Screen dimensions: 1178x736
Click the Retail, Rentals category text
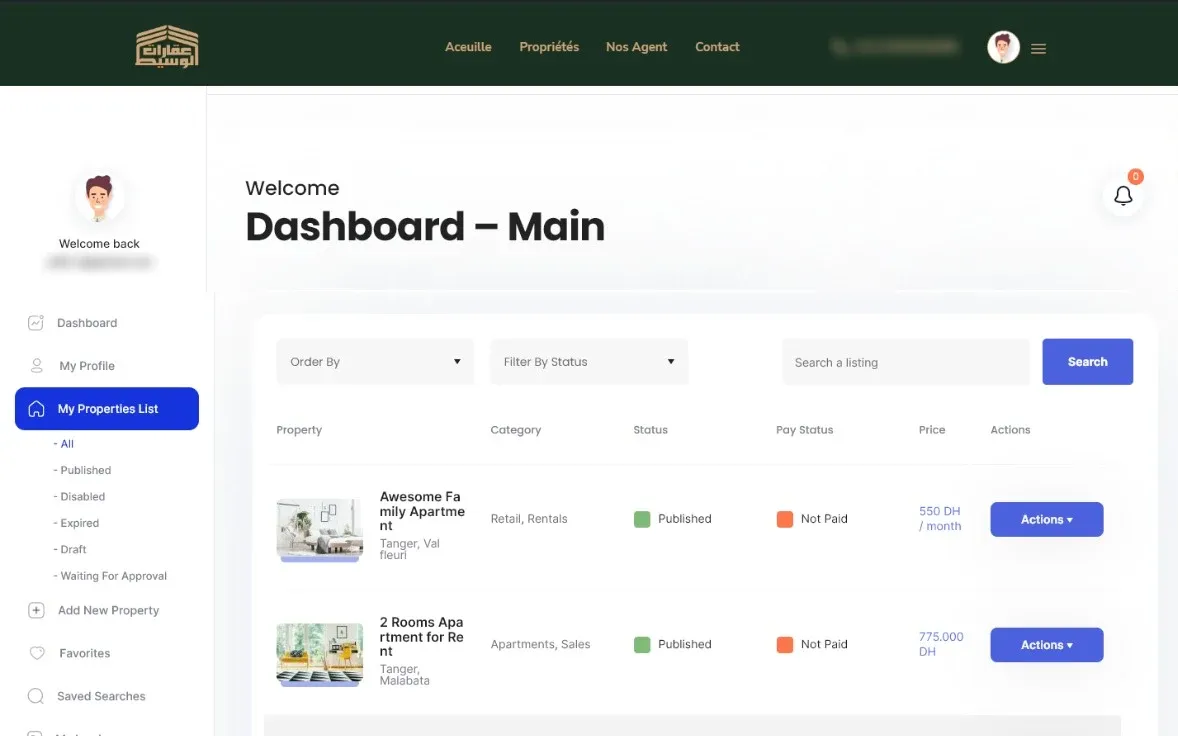pos(529,519)
